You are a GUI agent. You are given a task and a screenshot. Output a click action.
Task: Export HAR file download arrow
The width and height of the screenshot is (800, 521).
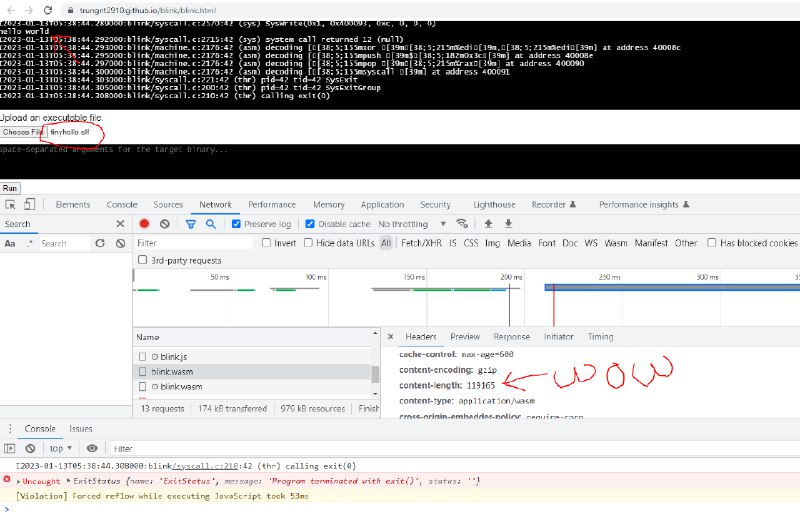click(x=508, y=224)
